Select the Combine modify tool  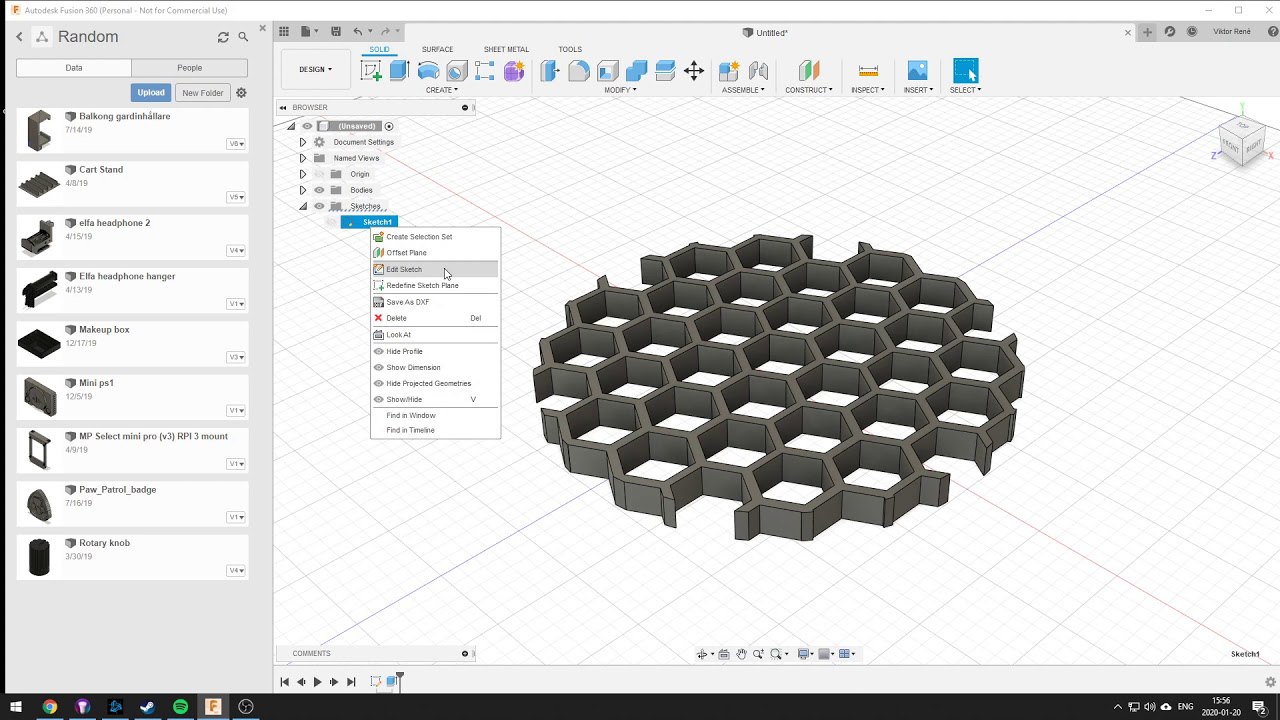point(636,70)
